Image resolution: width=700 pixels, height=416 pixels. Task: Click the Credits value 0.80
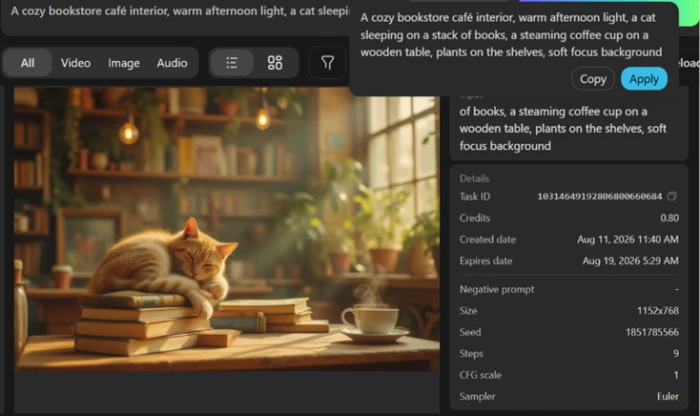669,218
